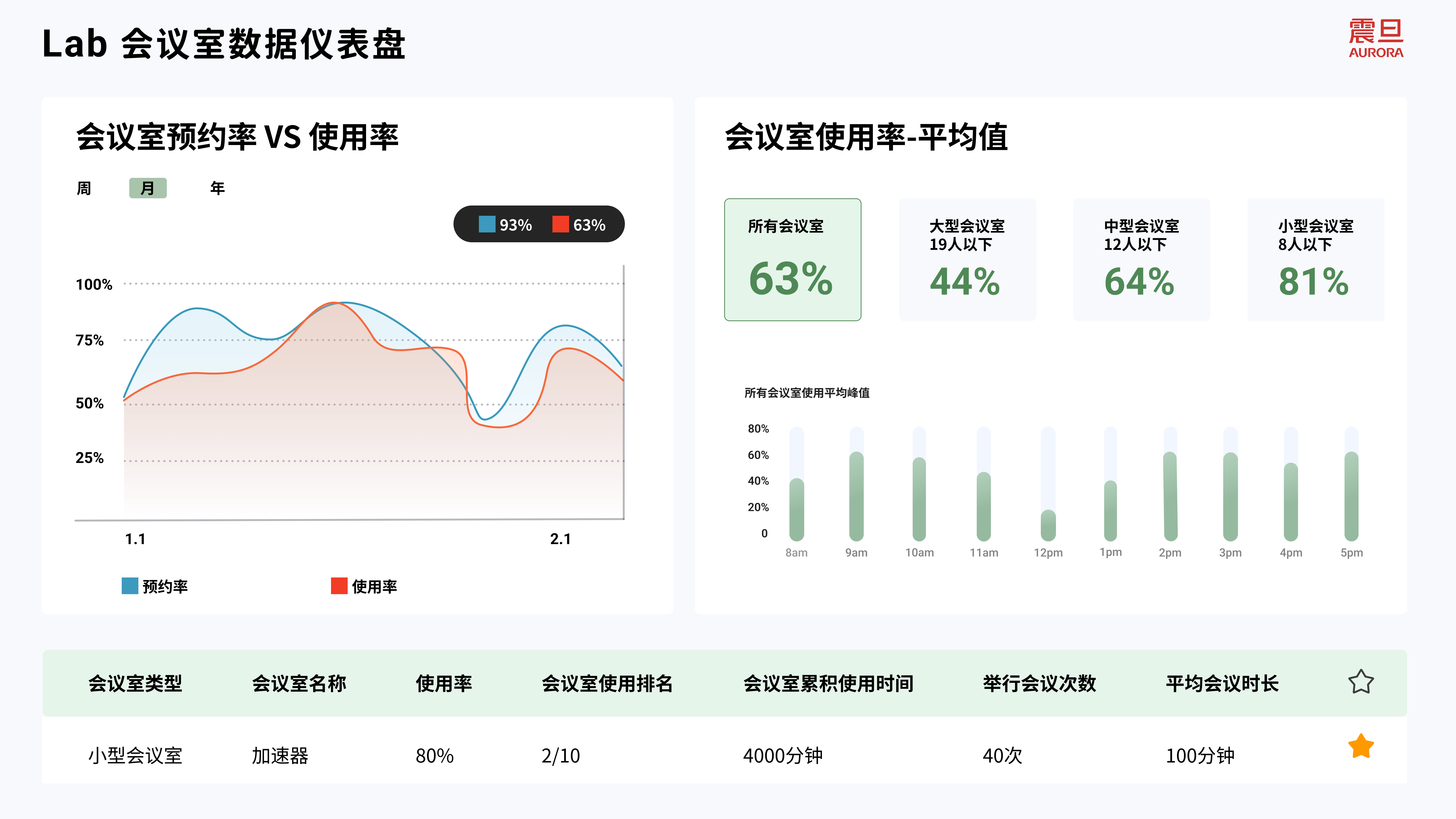The width and height of the screenshot is (1456, 819).
Task: Toggle the blue 预约率 legend swatch
Action: [130, 586]
